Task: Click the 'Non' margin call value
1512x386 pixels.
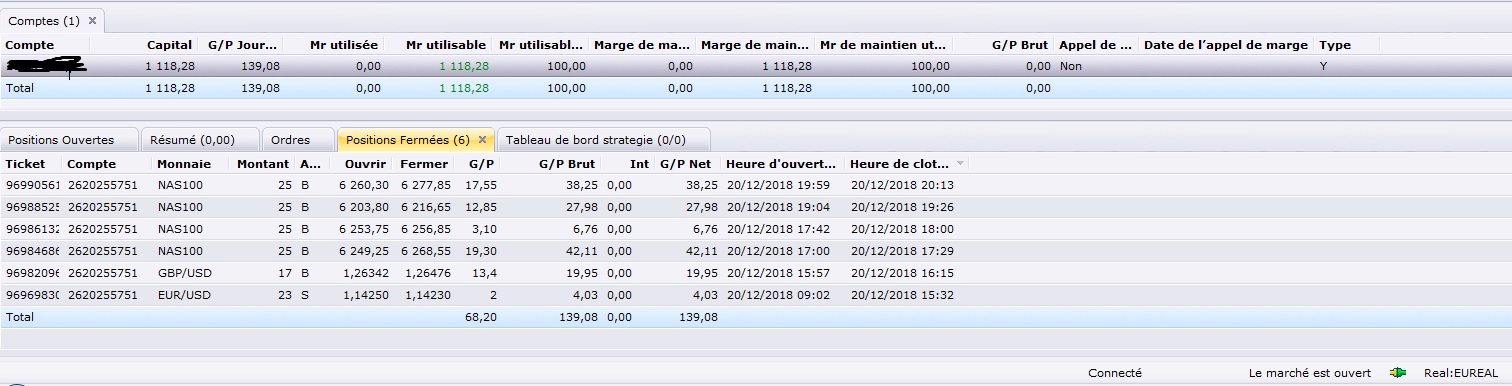Action: click(x=1070, y=66)
